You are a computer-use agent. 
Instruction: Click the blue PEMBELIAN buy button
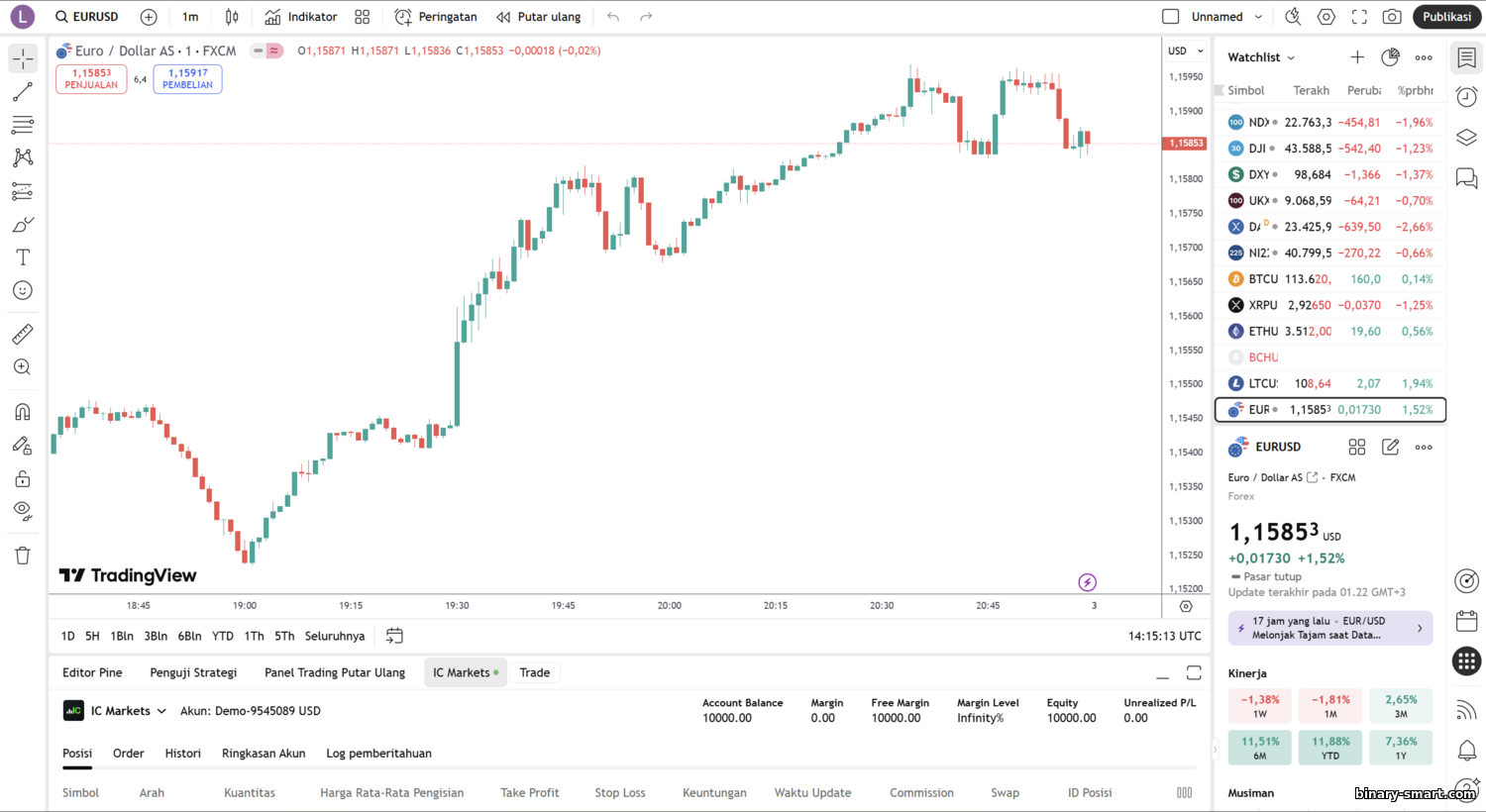coord(187,79)
